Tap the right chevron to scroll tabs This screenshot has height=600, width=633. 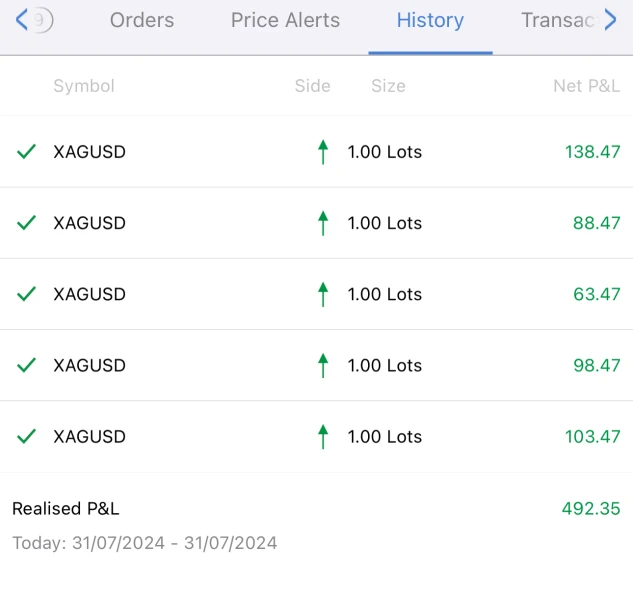coord(611,20)
